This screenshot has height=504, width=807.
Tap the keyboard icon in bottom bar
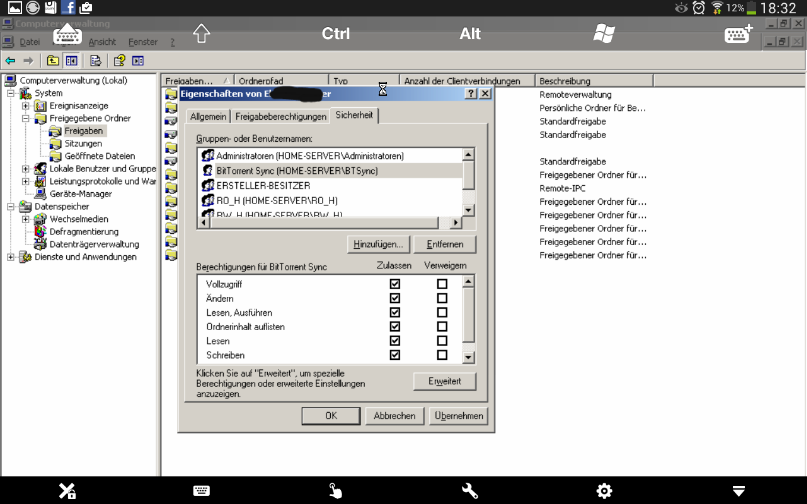point(201,491)
